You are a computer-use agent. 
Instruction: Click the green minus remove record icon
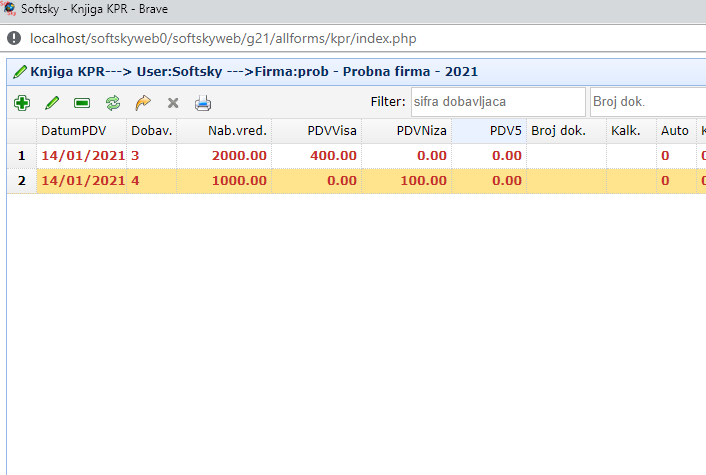pos(82,103)
